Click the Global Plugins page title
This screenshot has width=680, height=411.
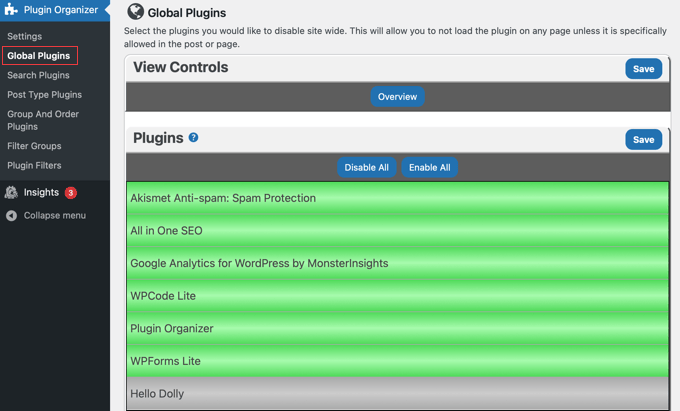coord(187,13)
